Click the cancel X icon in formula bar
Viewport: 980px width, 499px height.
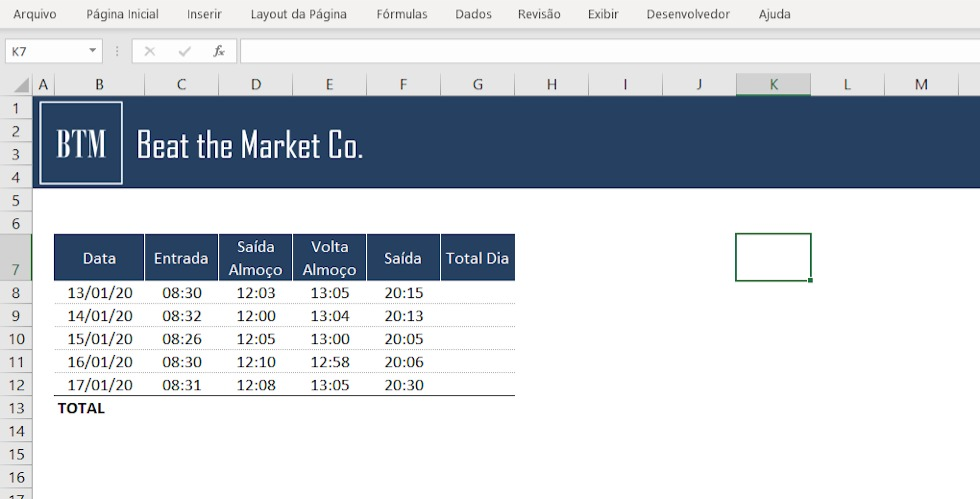coord(149,51)
